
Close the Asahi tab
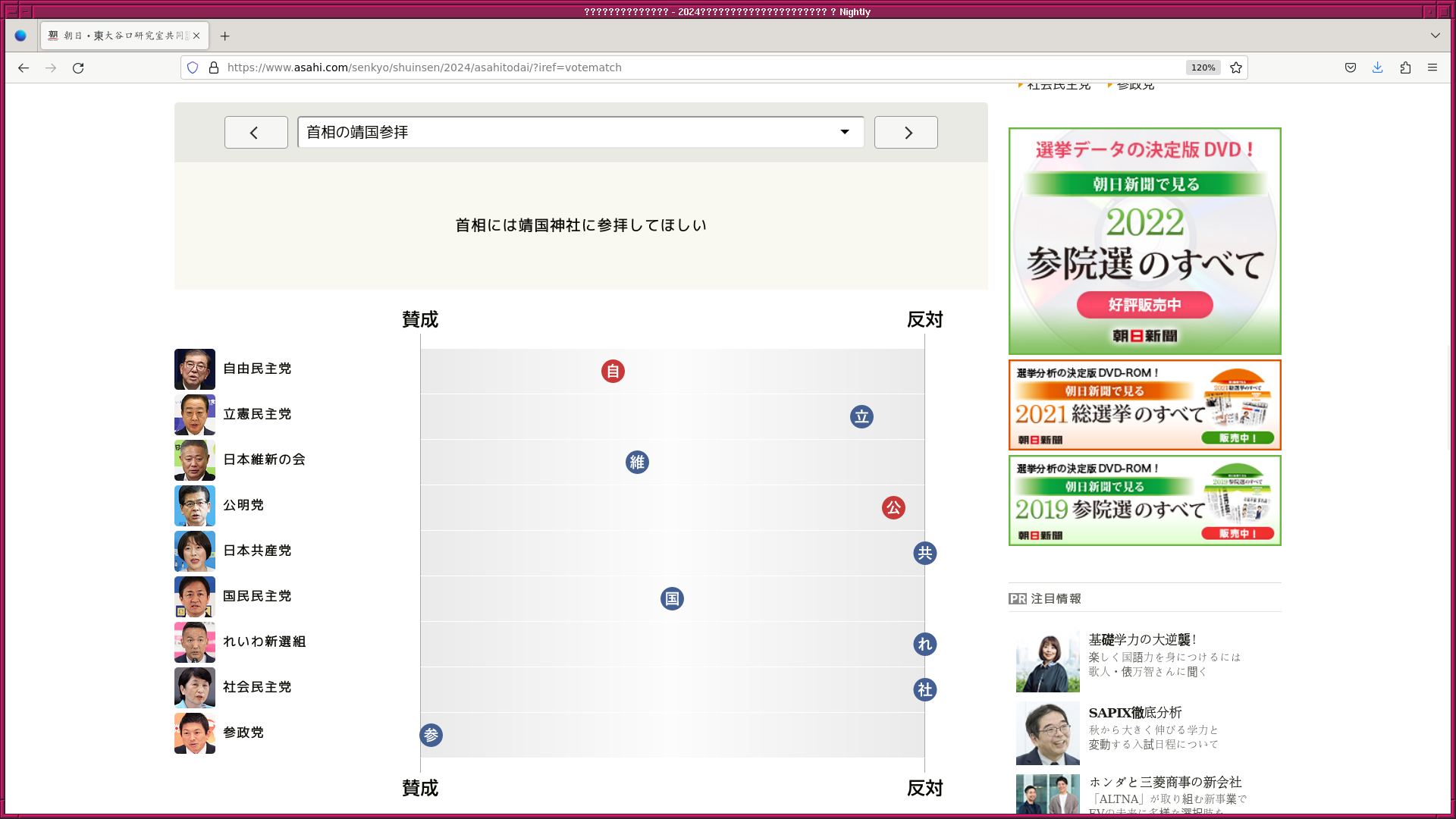coord(196,36)
